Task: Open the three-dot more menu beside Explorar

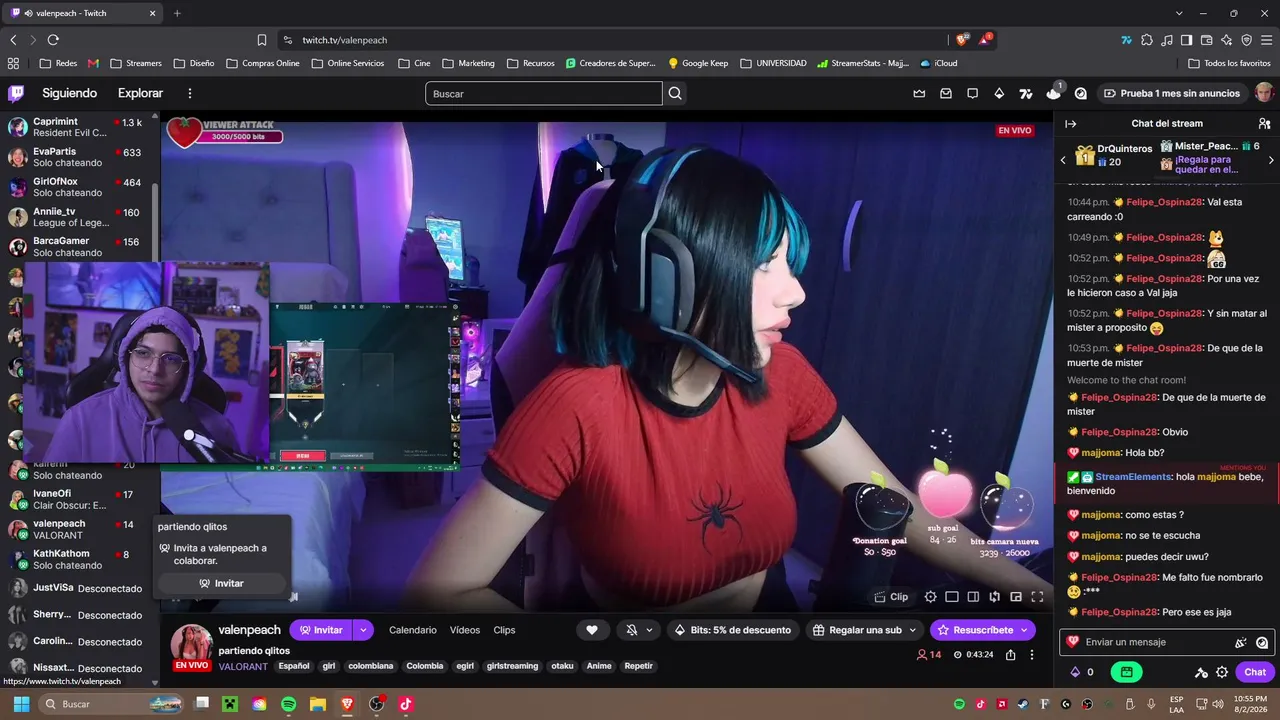Action: [189, 93]
